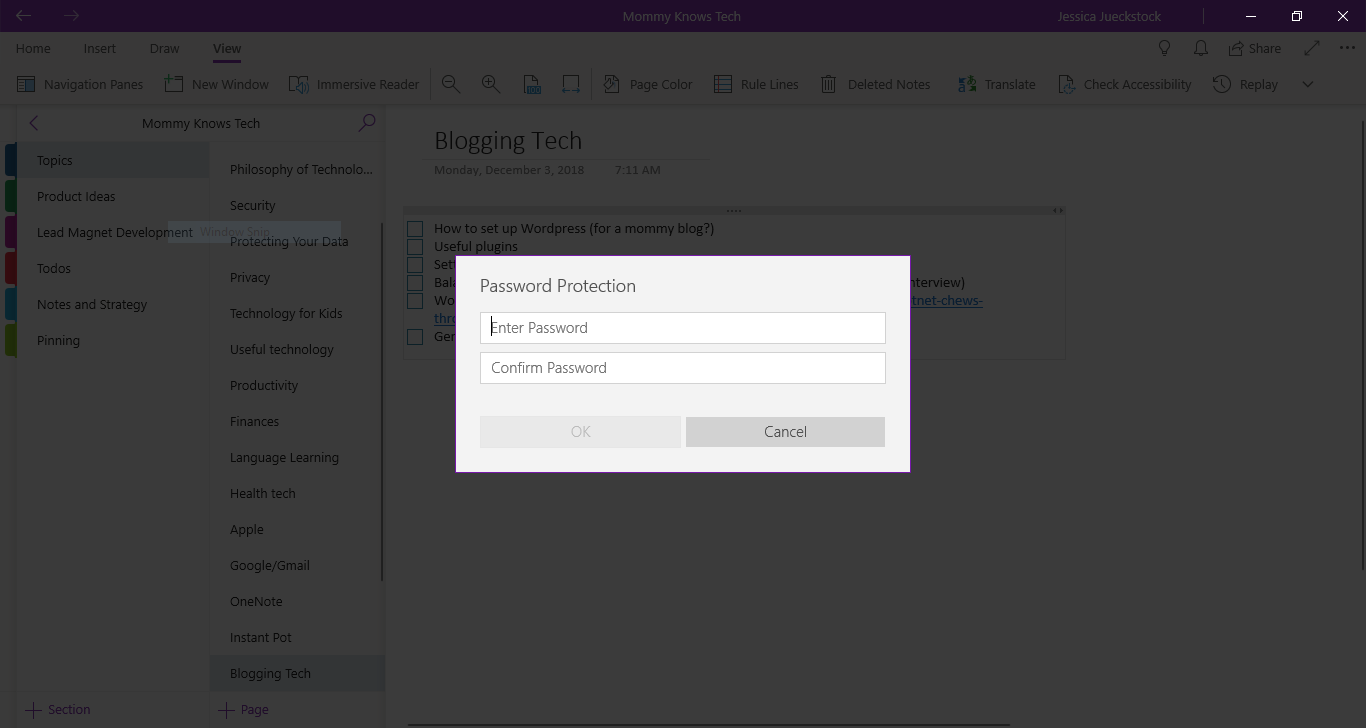1366x728 pixels.
Task: Tick the checkbox beside 'How to set up Wordpress'
Action: coord(415,228)
